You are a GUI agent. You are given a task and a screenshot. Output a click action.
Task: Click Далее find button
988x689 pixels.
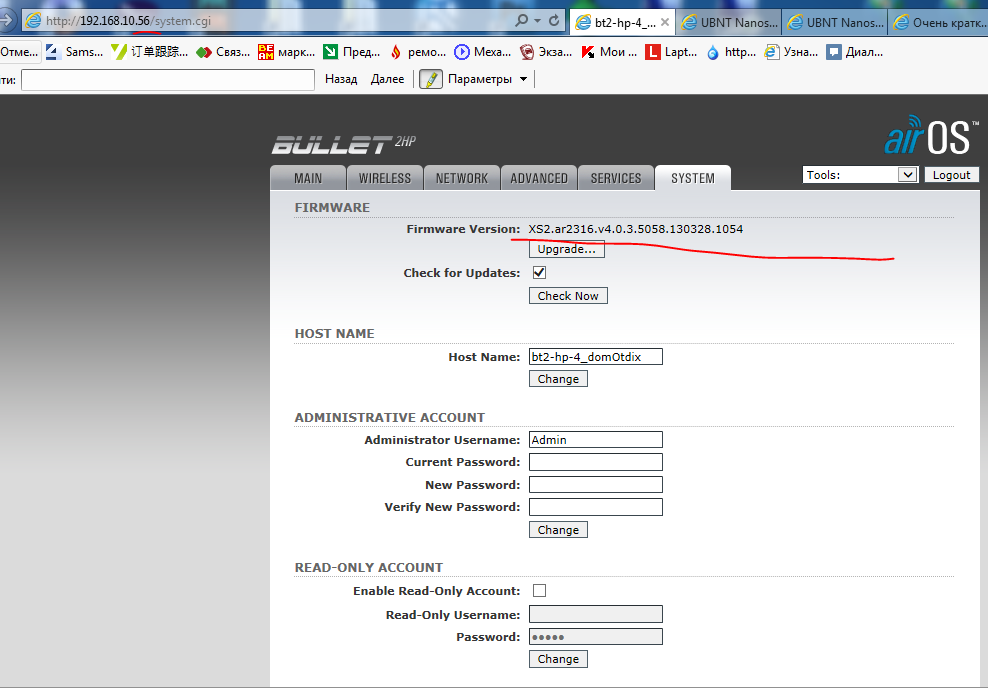(388, 79)
